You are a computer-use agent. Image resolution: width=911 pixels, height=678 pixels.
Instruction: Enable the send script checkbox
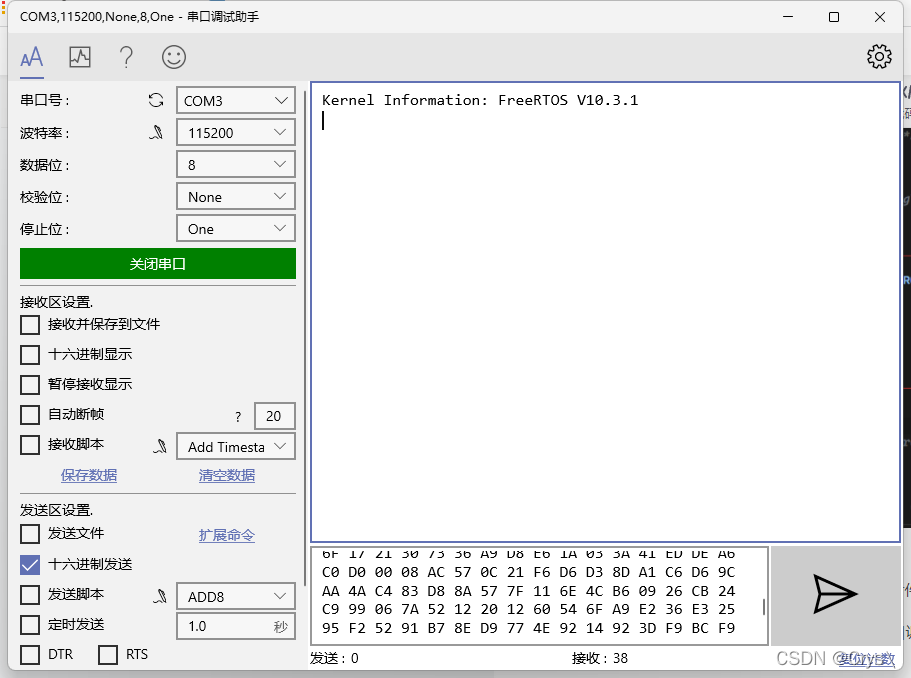[30, 595]
